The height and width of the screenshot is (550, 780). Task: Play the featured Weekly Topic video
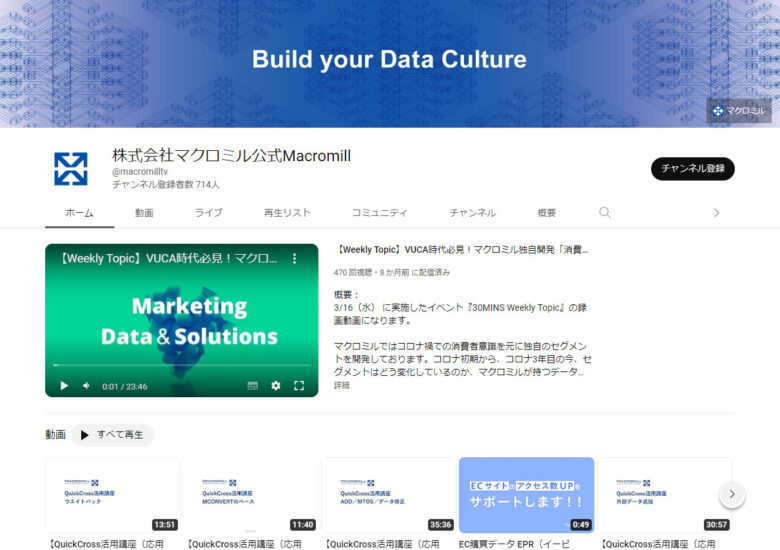point(64,386)
